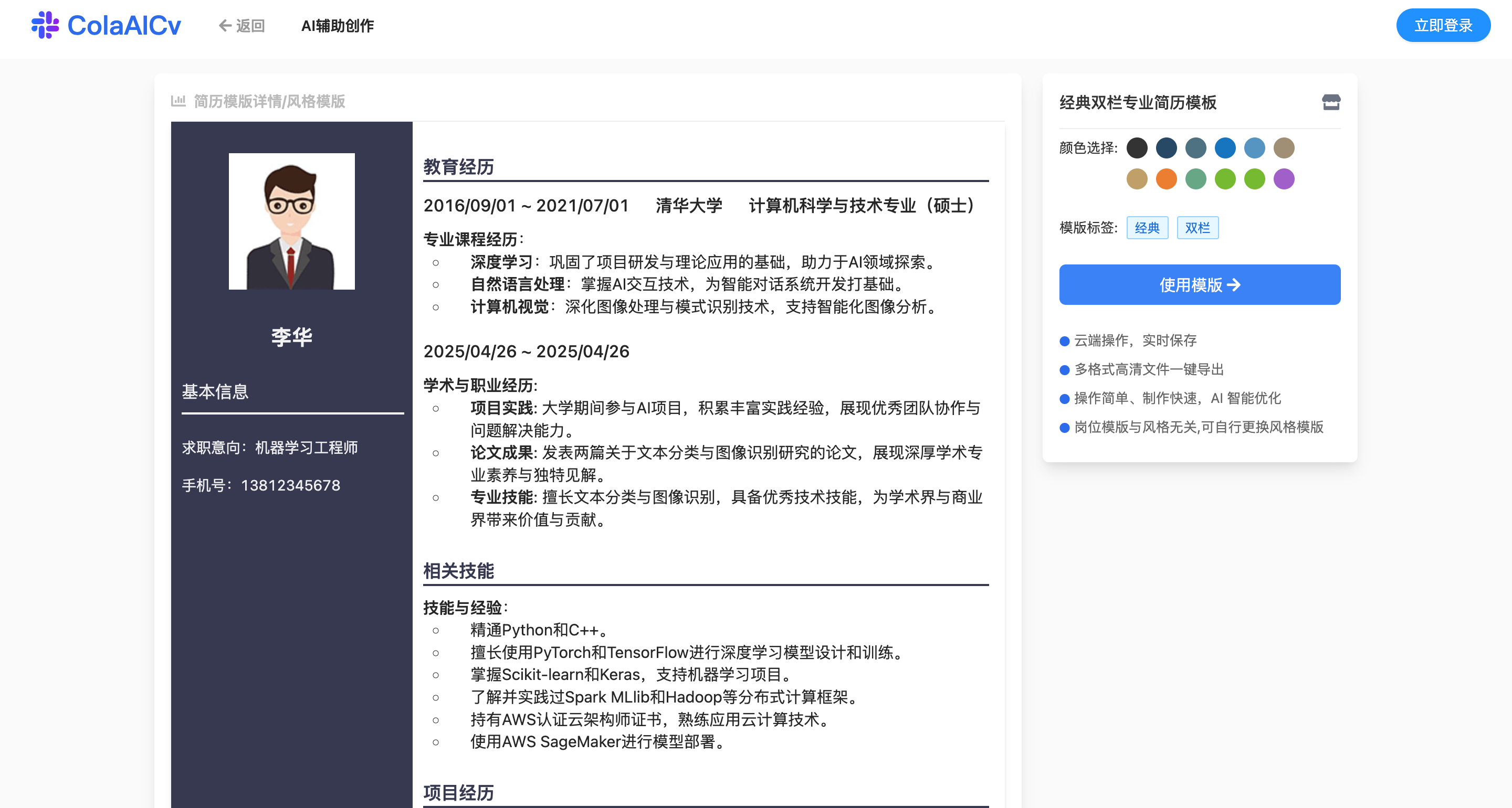
Task: Click the bar chart icon in breadcrumb
Action: click(178, 101)
